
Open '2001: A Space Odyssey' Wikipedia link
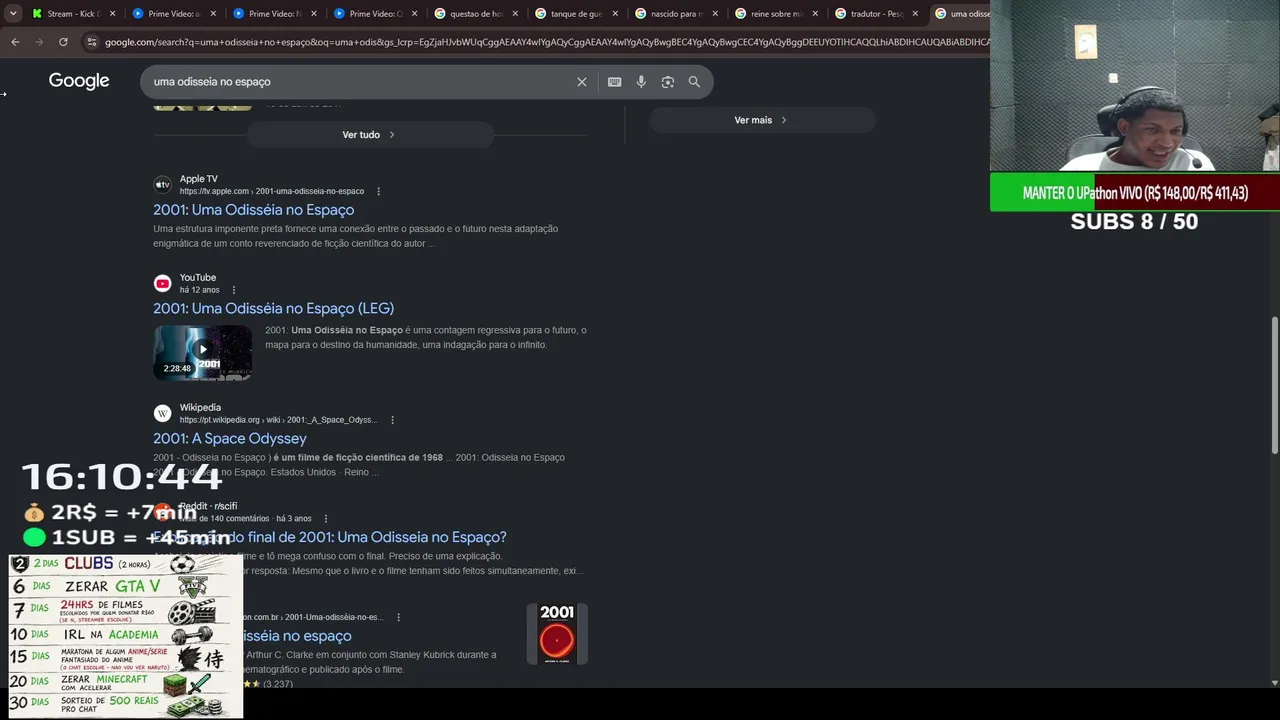click(x=230, y=438)
